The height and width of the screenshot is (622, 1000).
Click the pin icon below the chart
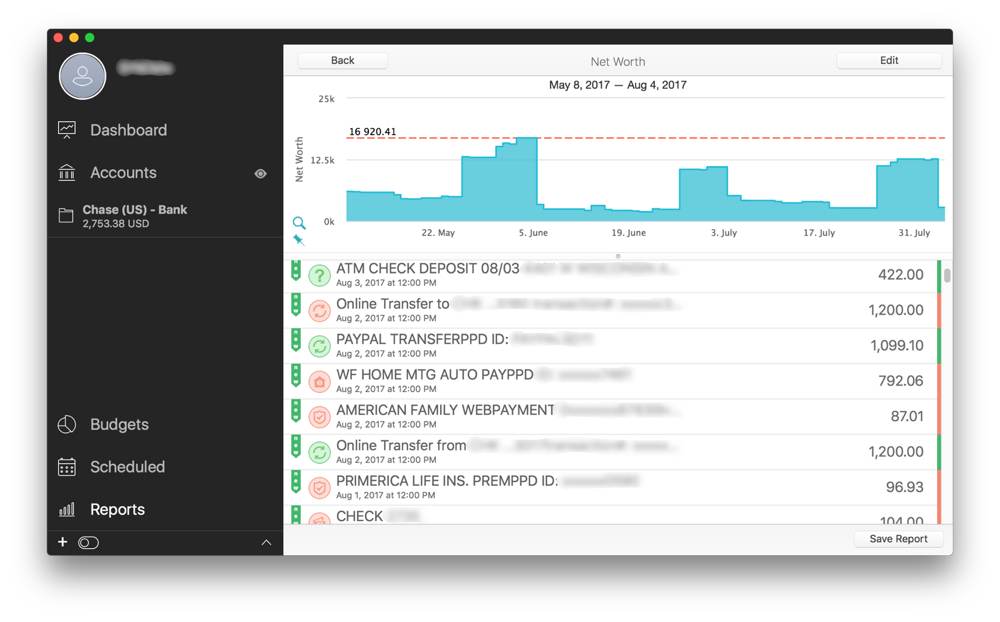(299, 240)
